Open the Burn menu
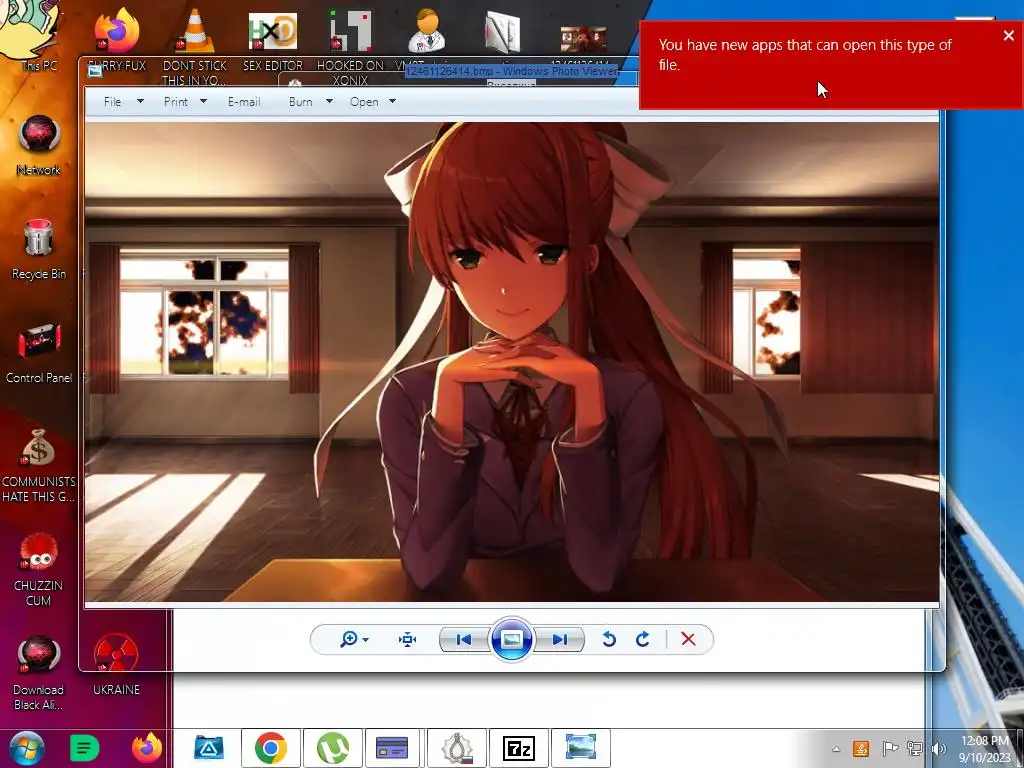1024x768 pixels. point(300,102)
